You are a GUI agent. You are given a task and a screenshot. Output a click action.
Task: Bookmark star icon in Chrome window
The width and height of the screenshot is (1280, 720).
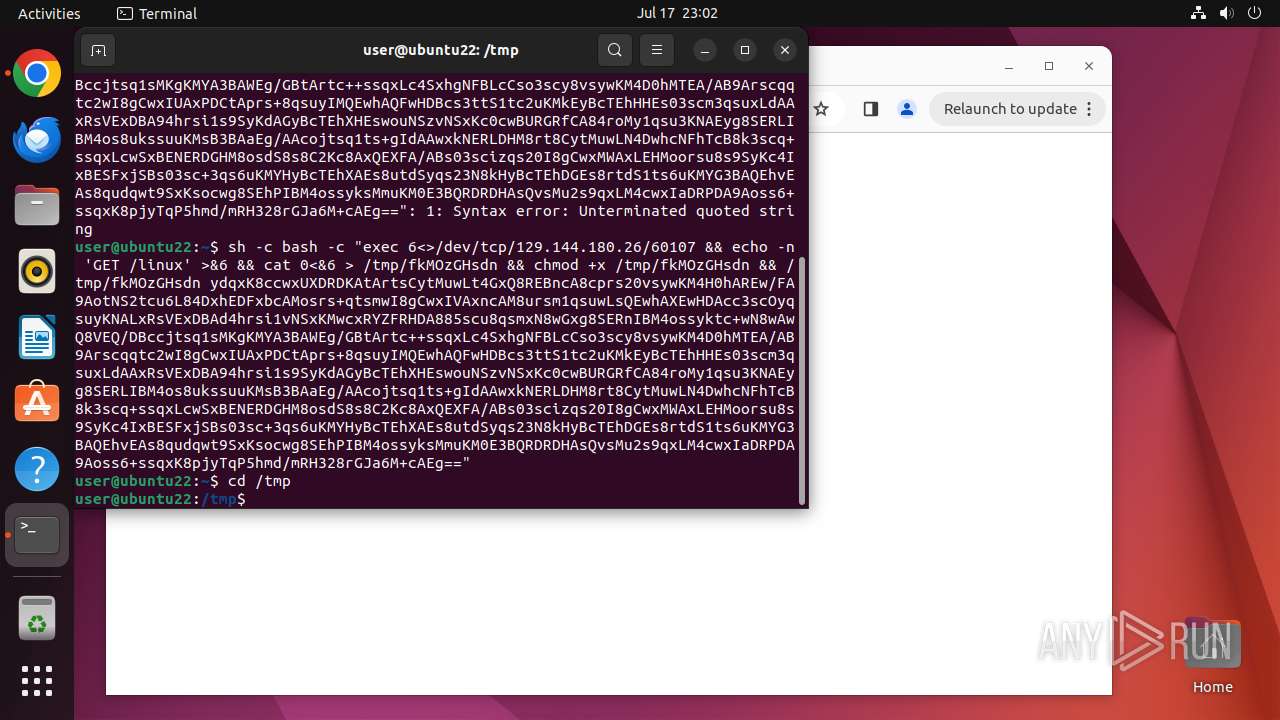[x=821, y=109]
